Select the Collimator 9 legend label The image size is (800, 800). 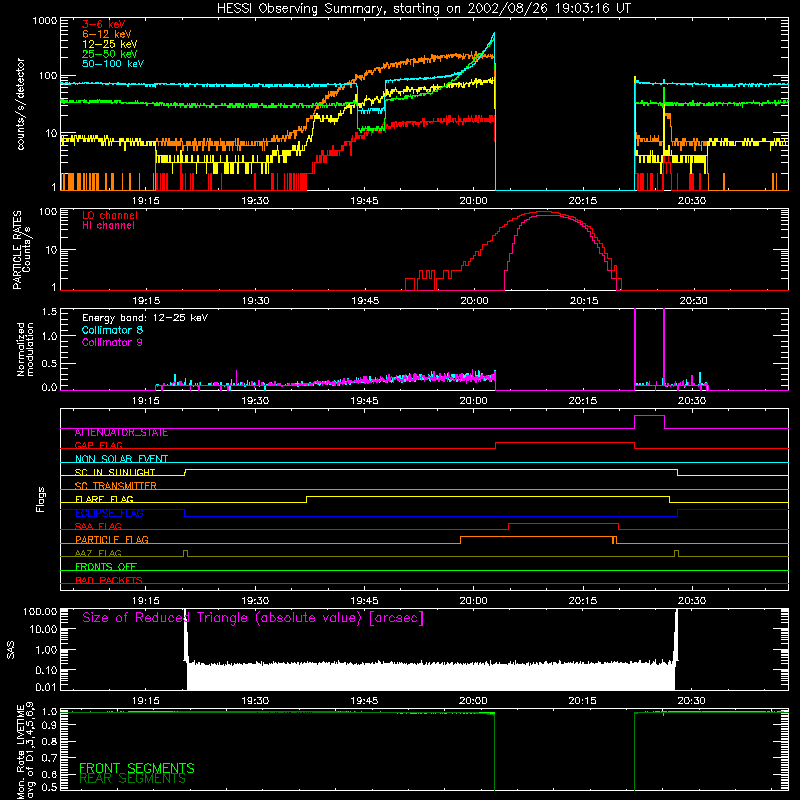tap(112, 342)
